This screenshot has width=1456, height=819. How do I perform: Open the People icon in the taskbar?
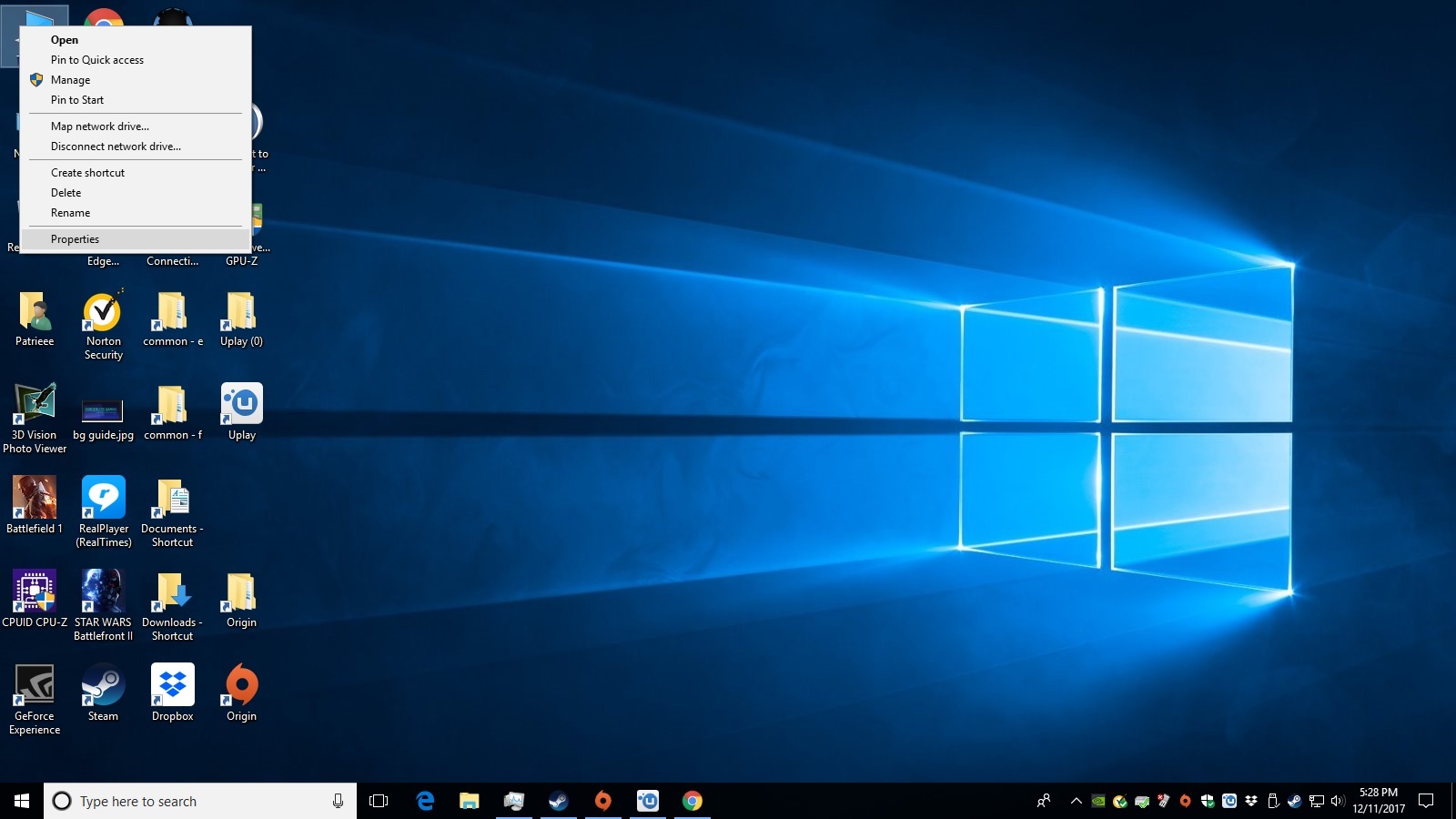click(1044, 801)
